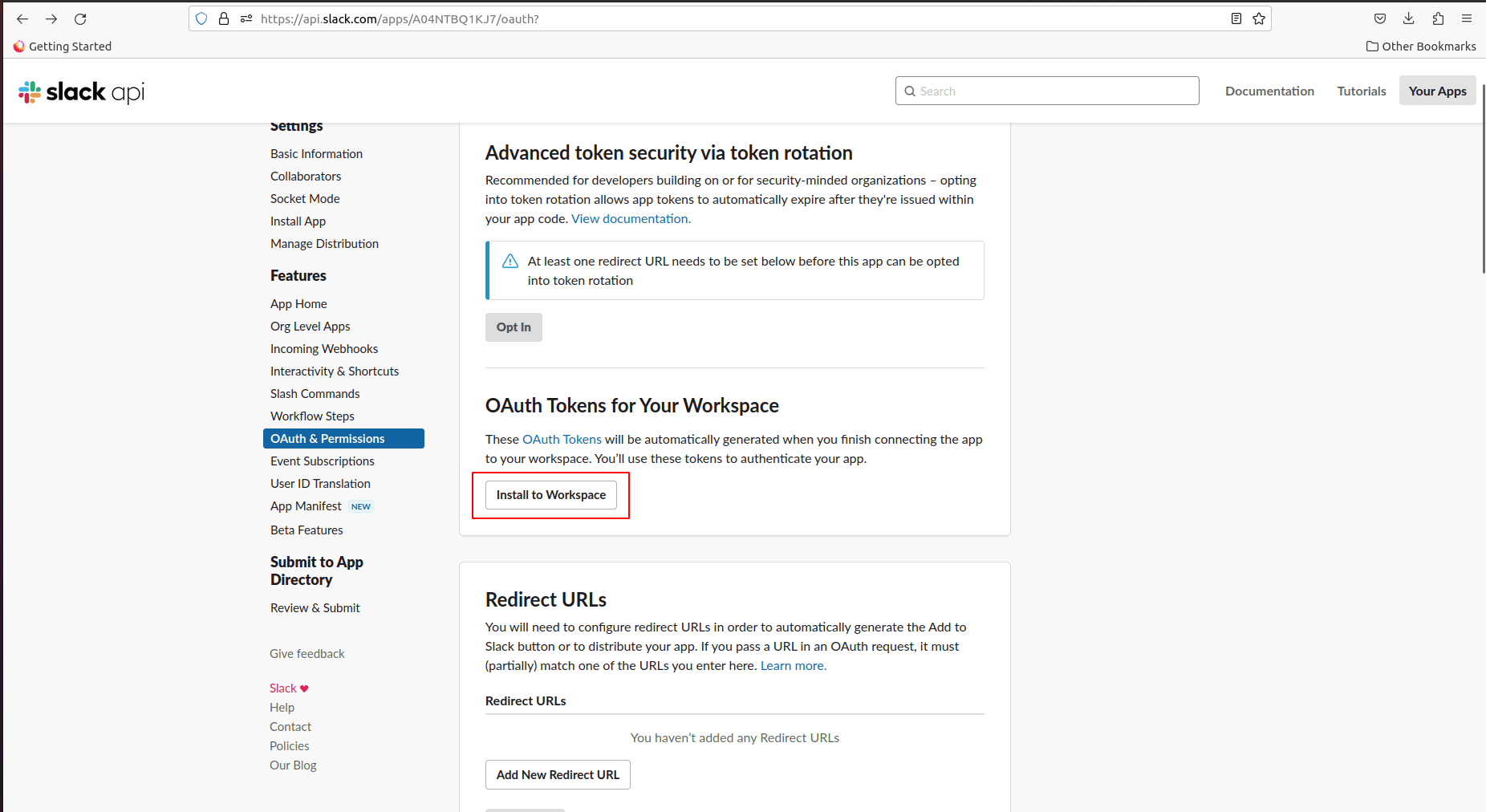Click the Getting Started bookmark

[x=63, y=47]
